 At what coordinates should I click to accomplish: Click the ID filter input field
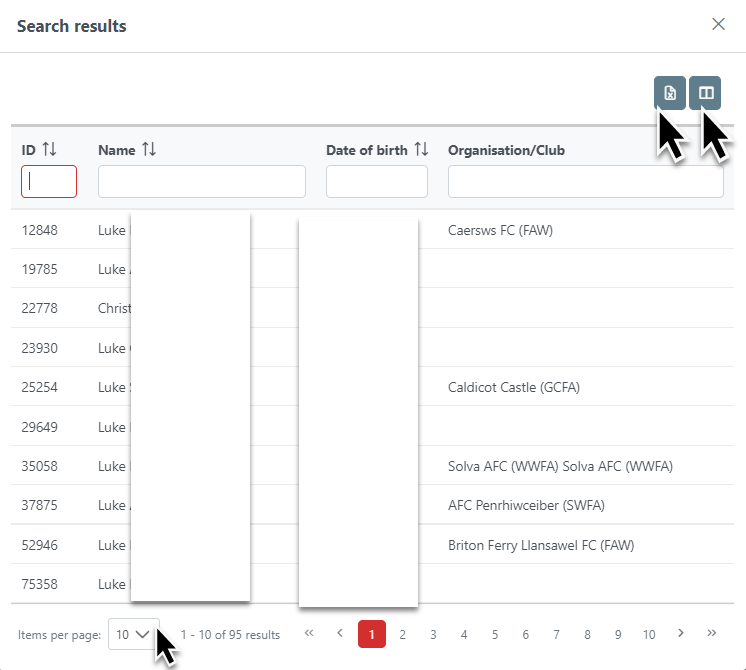[49, 181]
